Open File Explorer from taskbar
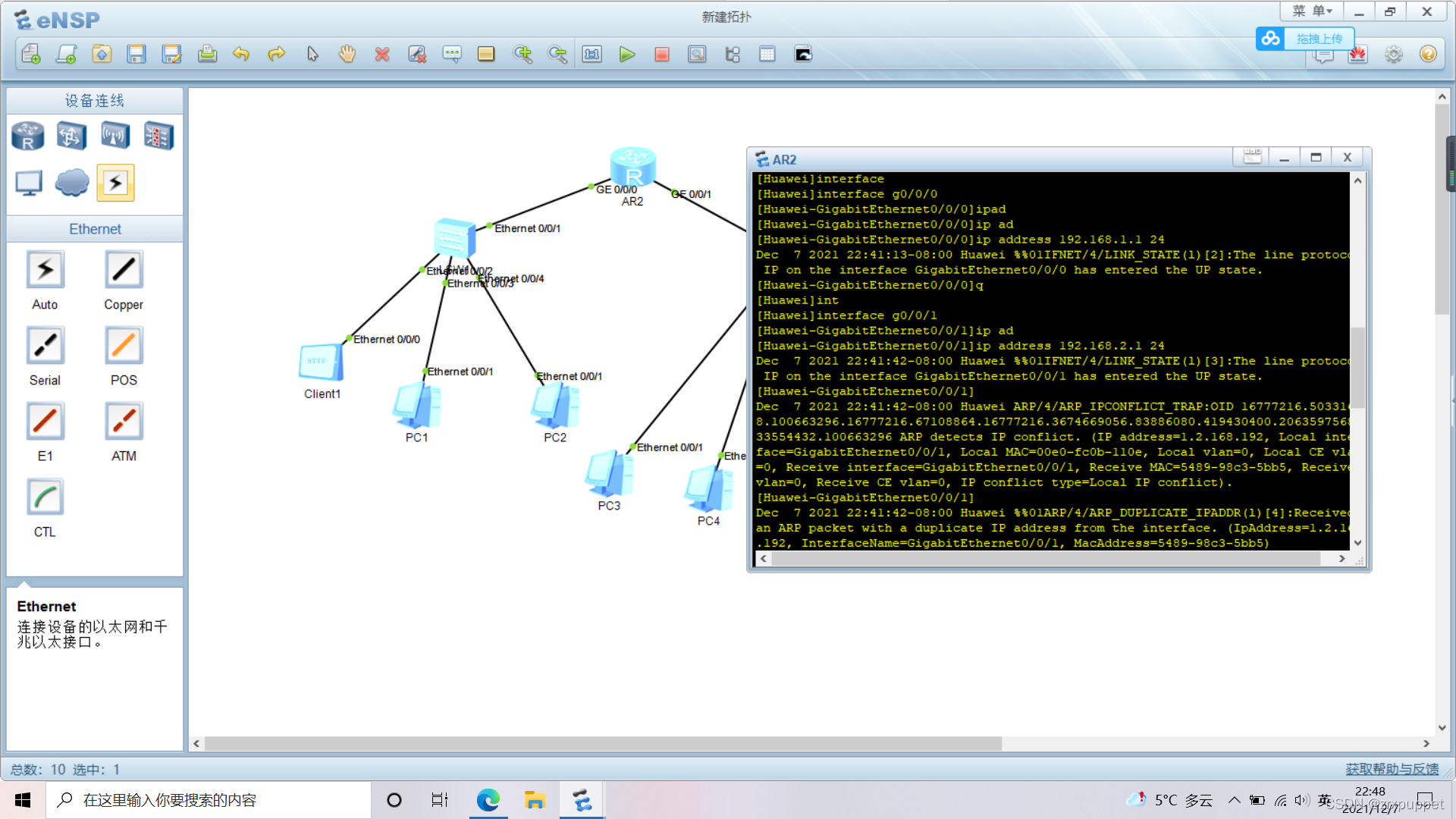The width and height of the screenshot is (1456, 819). 535,800
